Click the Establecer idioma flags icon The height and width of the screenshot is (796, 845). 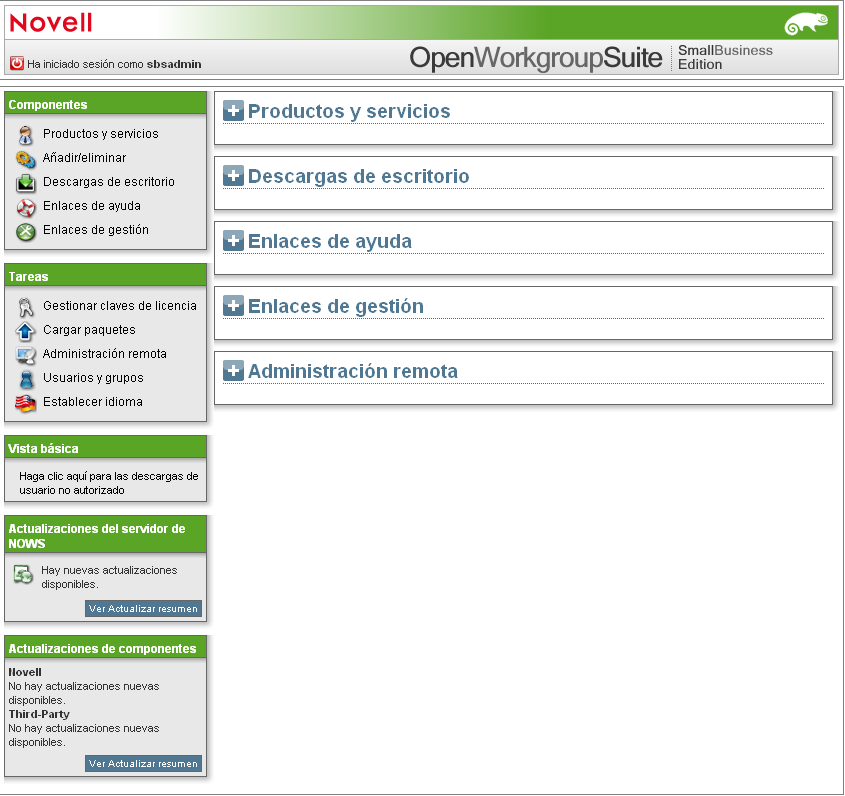(x=25, y=403)
